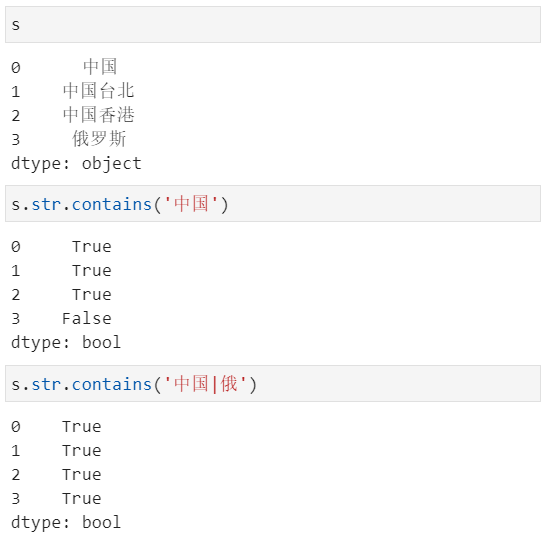Click output row 俄罗斯
Screen dimensions: 547x534
click(x=68, y=139)
